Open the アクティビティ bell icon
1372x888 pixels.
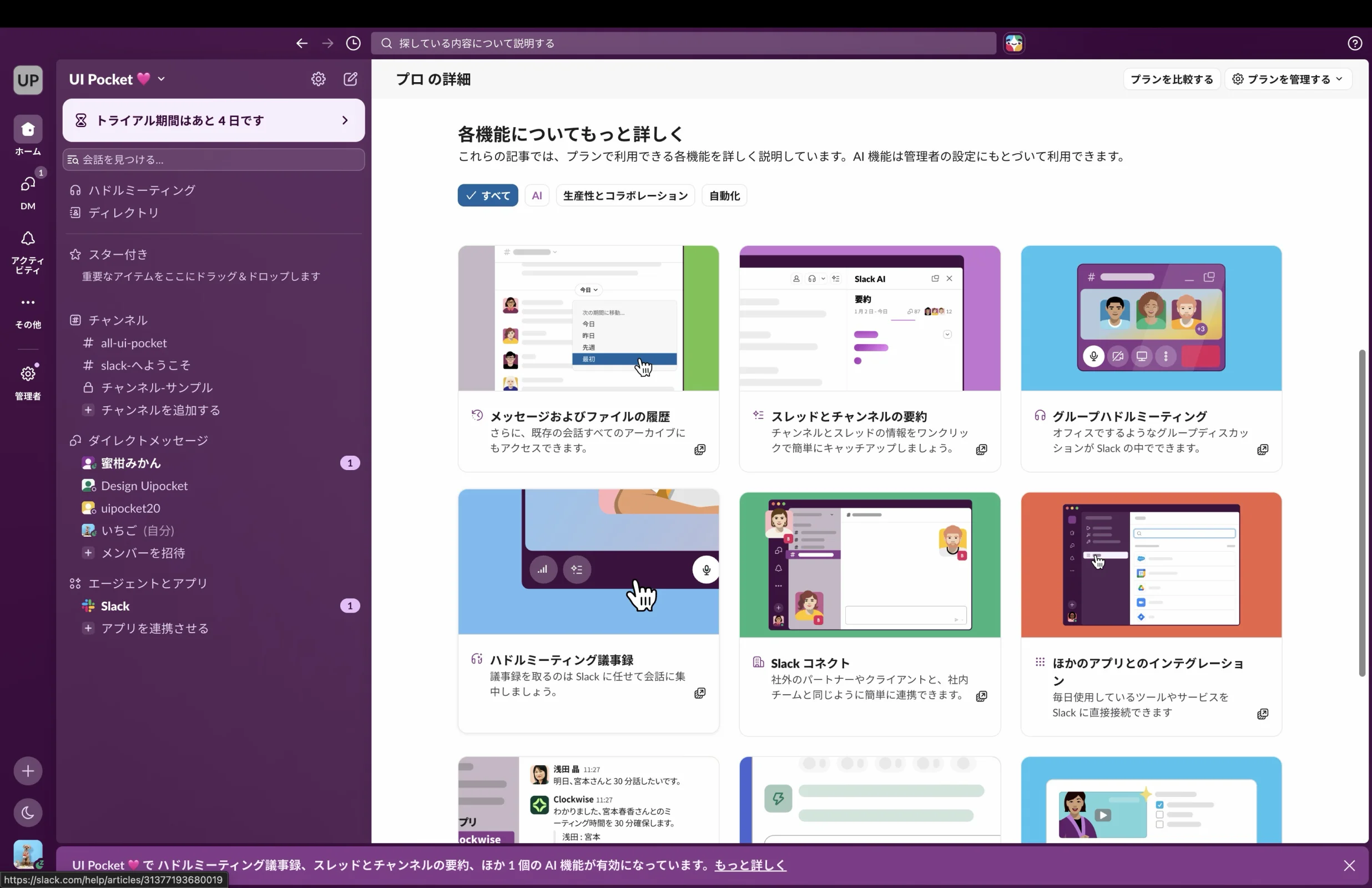[28, 252]
